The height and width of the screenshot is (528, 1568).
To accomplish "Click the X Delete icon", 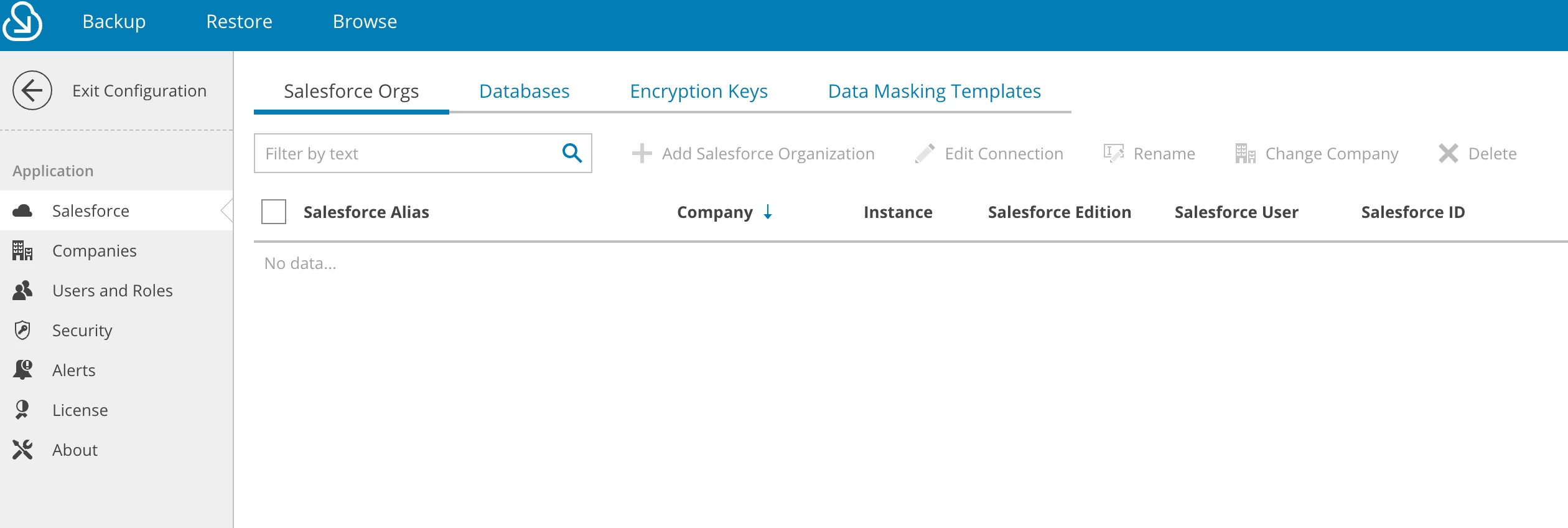I will point(1449,153).
